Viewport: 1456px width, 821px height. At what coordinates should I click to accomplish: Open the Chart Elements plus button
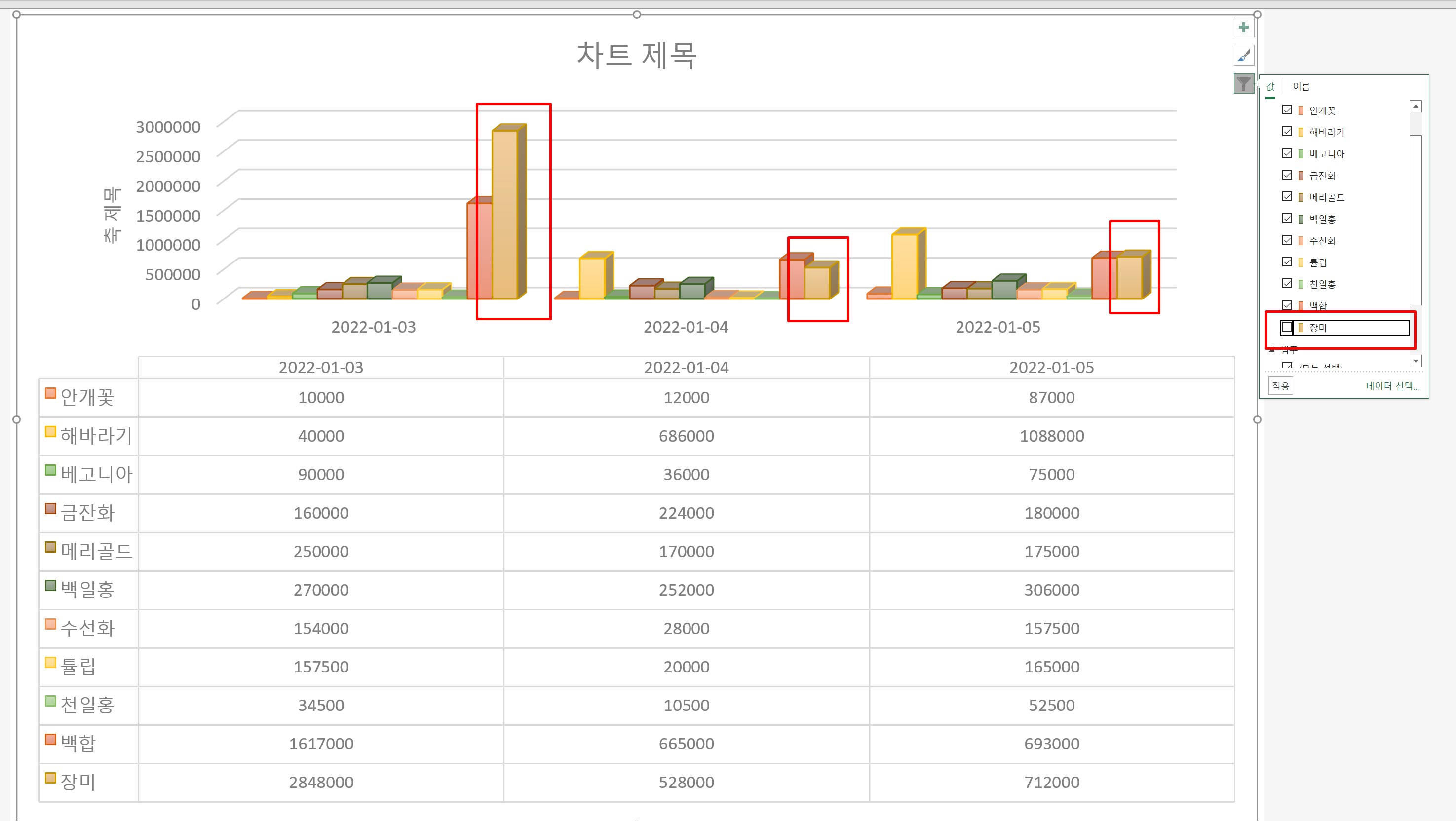click(x=1243, y=27)
